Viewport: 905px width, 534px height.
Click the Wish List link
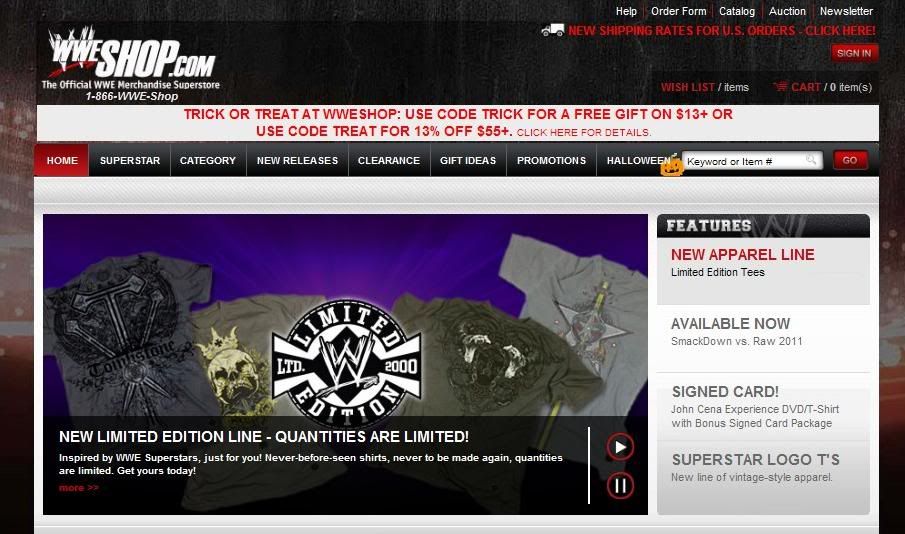pos(687,87)
